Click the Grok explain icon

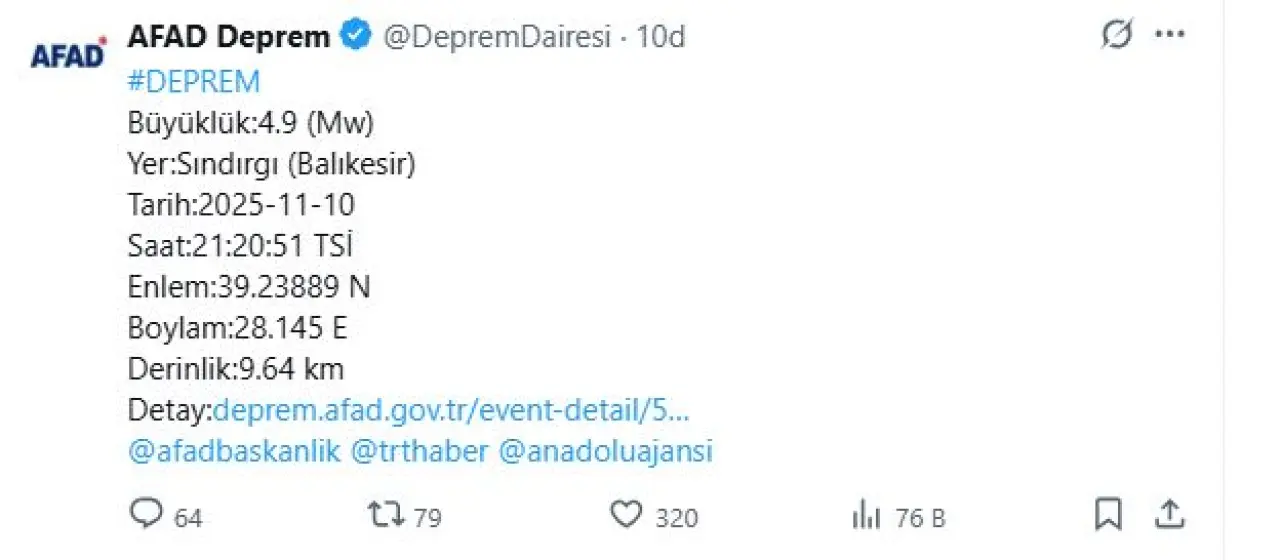pos(1116,36)
